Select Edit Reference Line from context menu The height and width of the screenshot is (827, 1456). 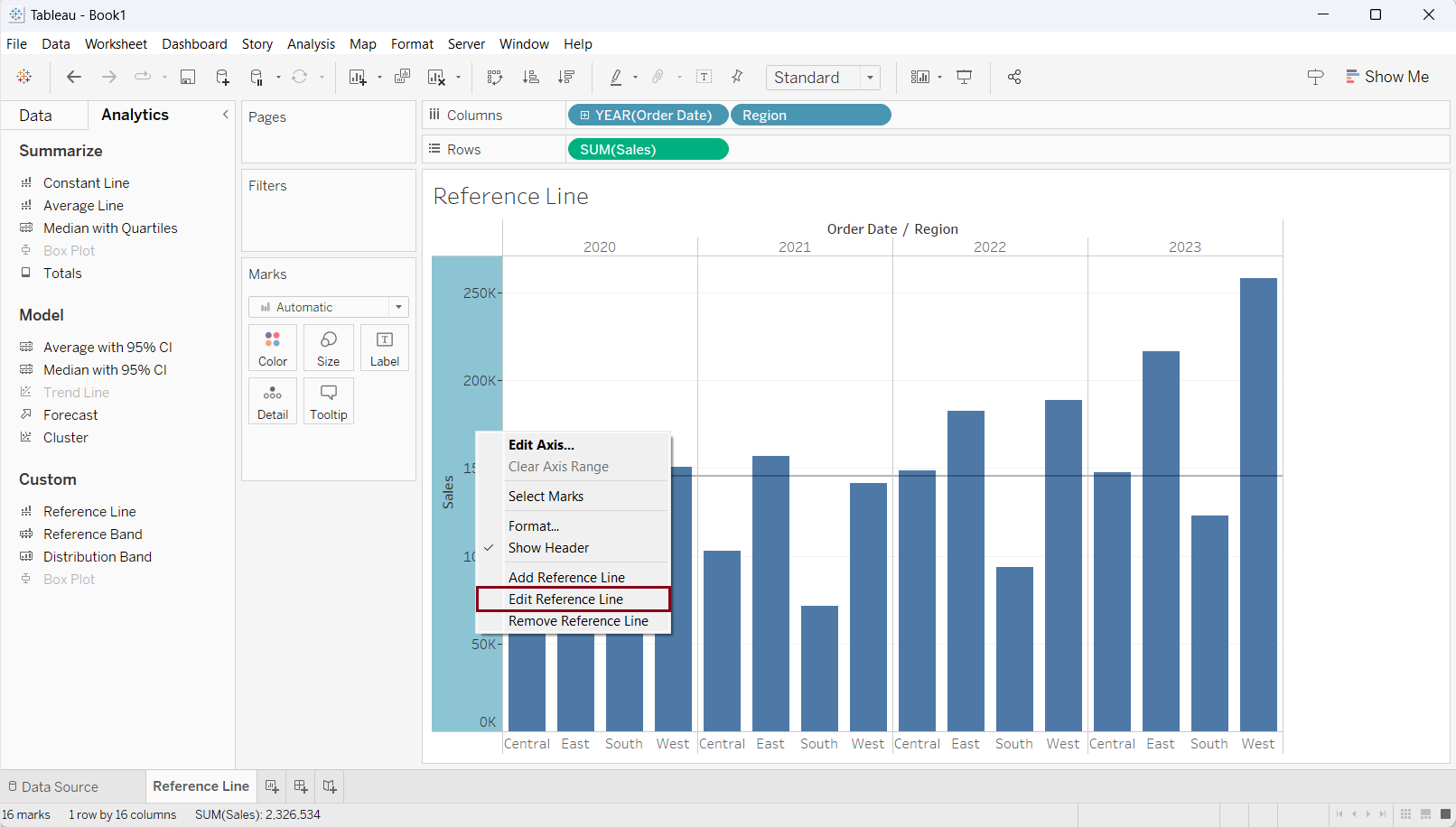[566, 599]
